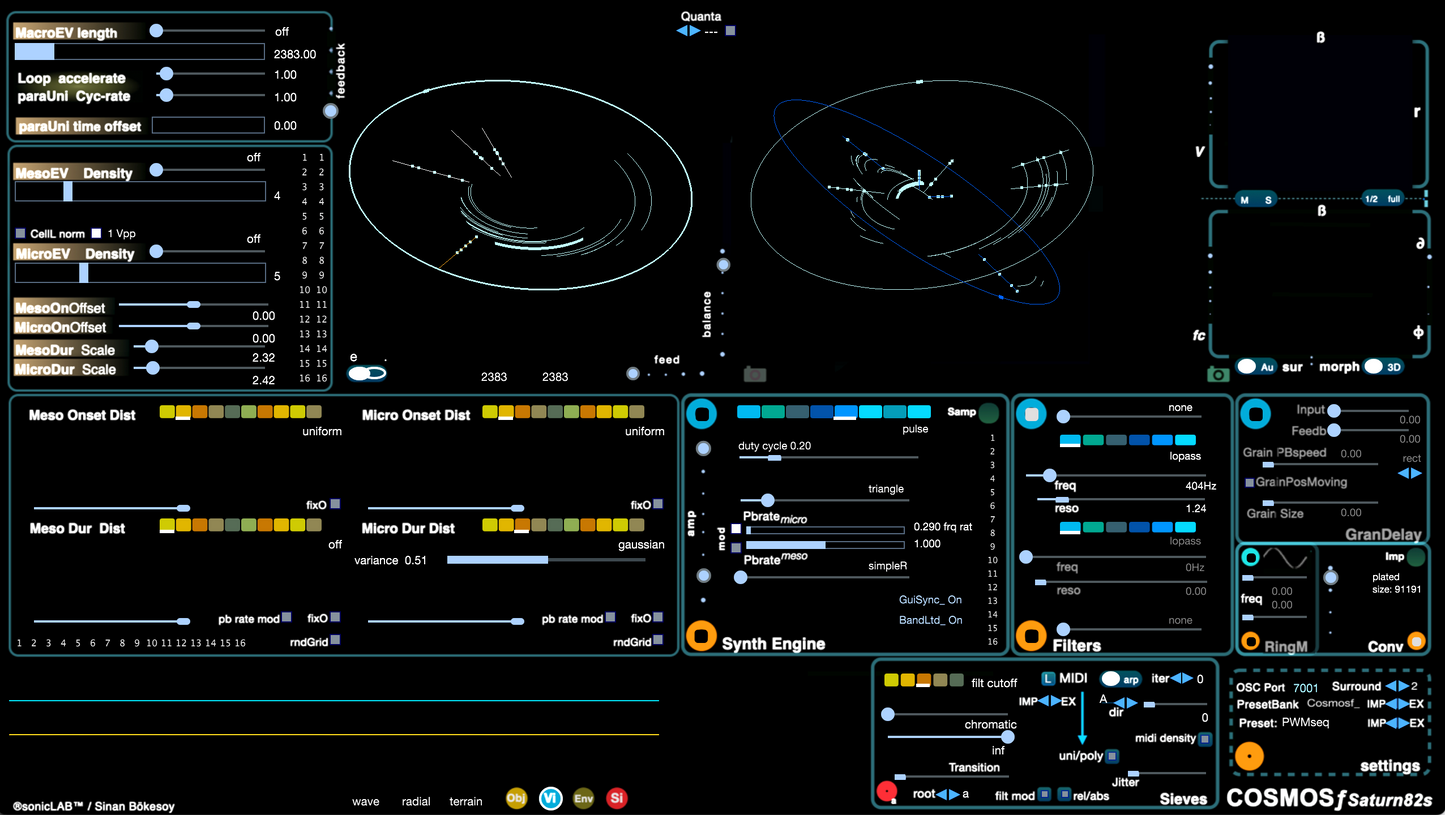This screenshot has height=815, width=1445.
Task: Select the yellow Obj round icon
Action: click(x=516, y=798)
